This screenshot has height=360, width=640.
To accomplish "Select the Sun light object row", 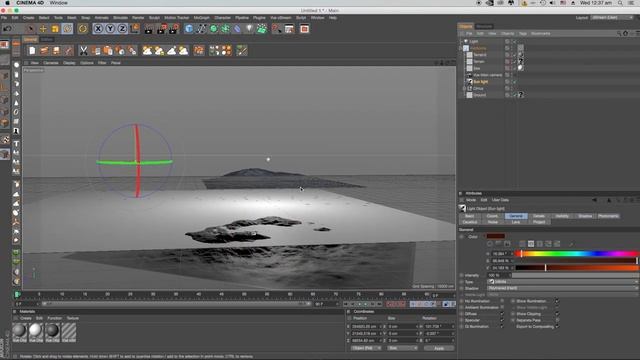I will (480, 82).
